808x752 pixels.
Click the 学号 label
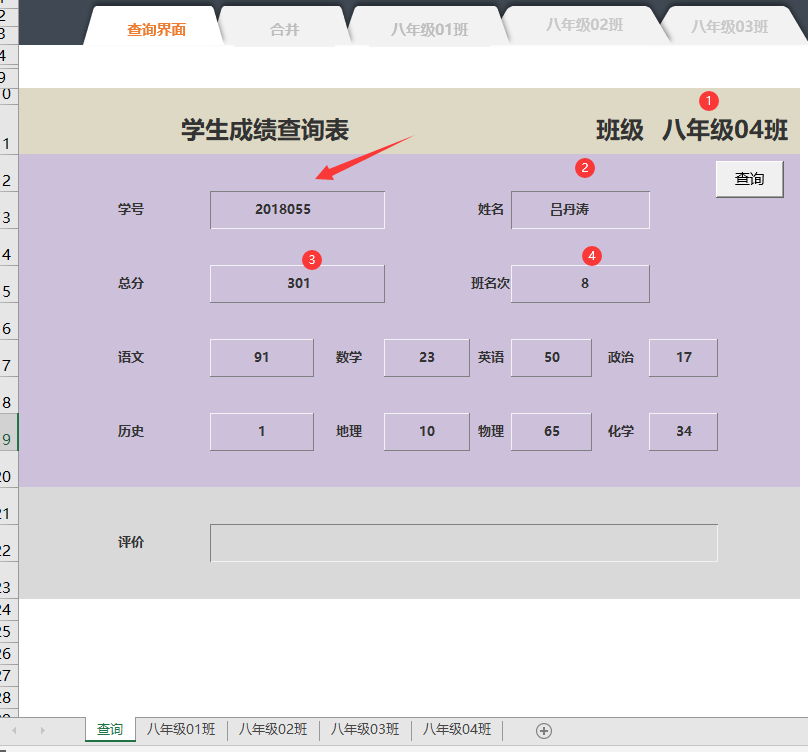[x=131, y=209]
